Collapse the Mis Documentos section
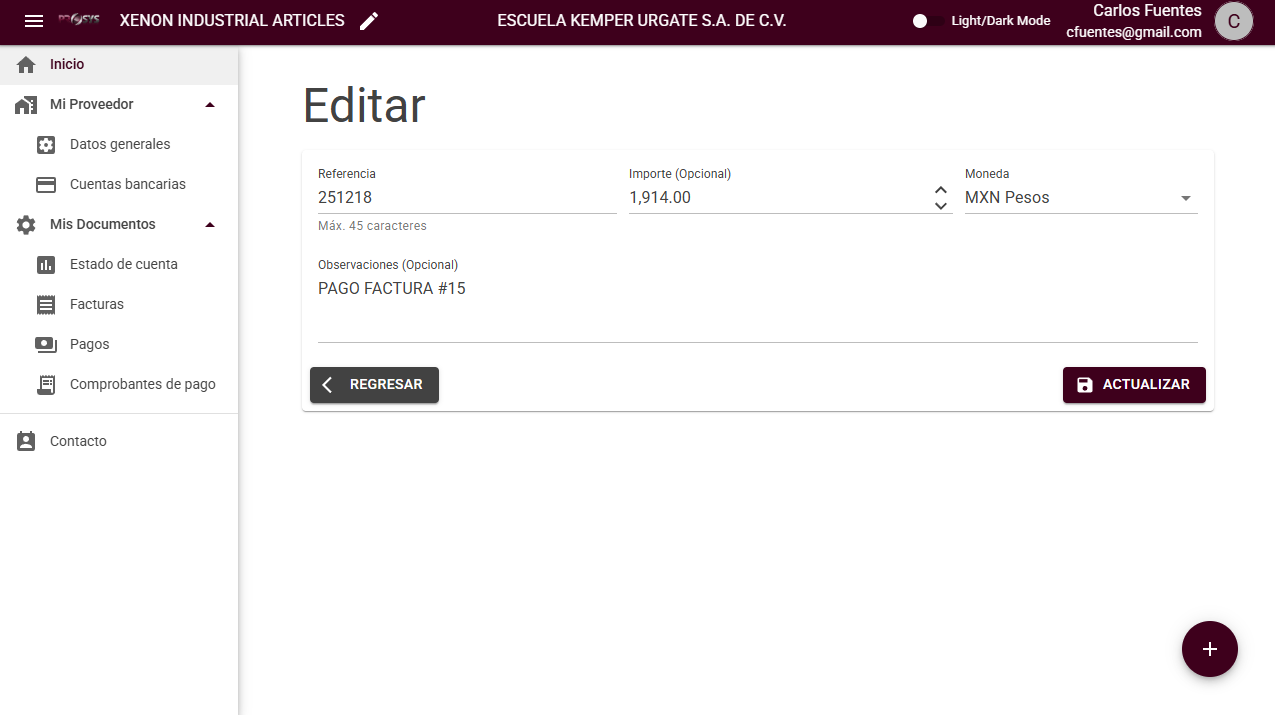Viewport: 1275px width, 715px height. pyautogui.click(x=210, y=225)
